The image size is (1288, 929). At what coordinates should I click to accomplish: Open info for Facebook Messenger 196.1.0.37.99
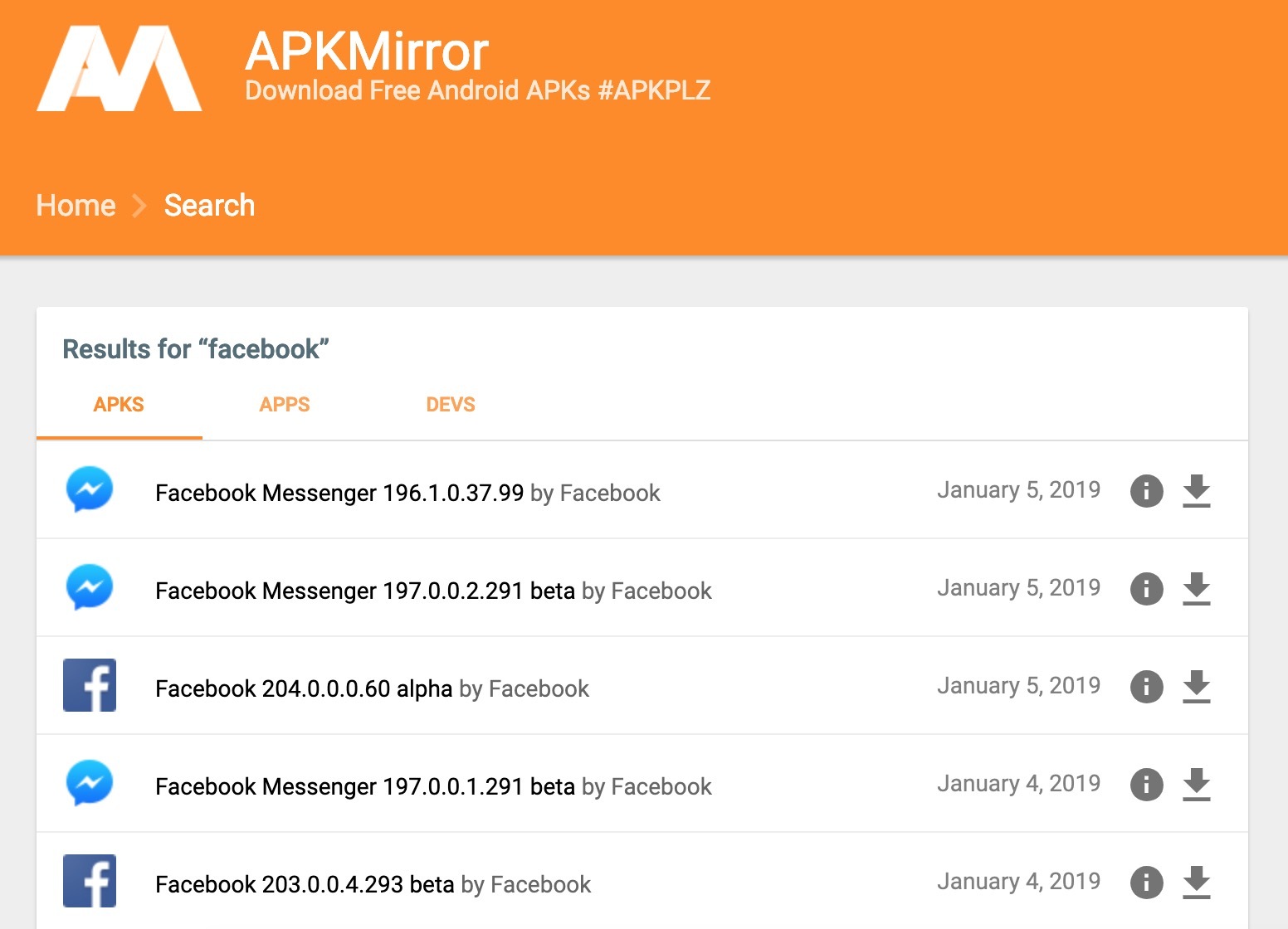[1146, 491]
